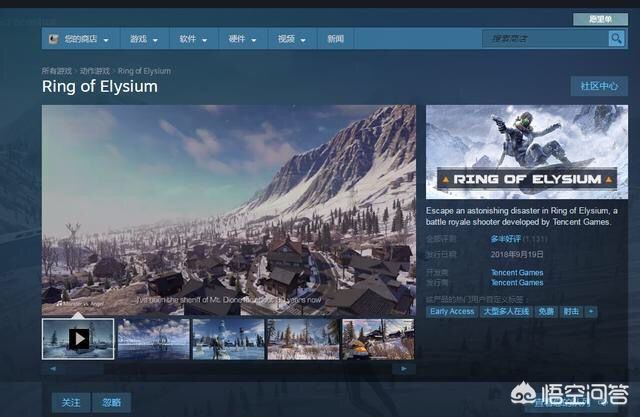
Task: Click the 关注 follow button
Action: point(71,403)
